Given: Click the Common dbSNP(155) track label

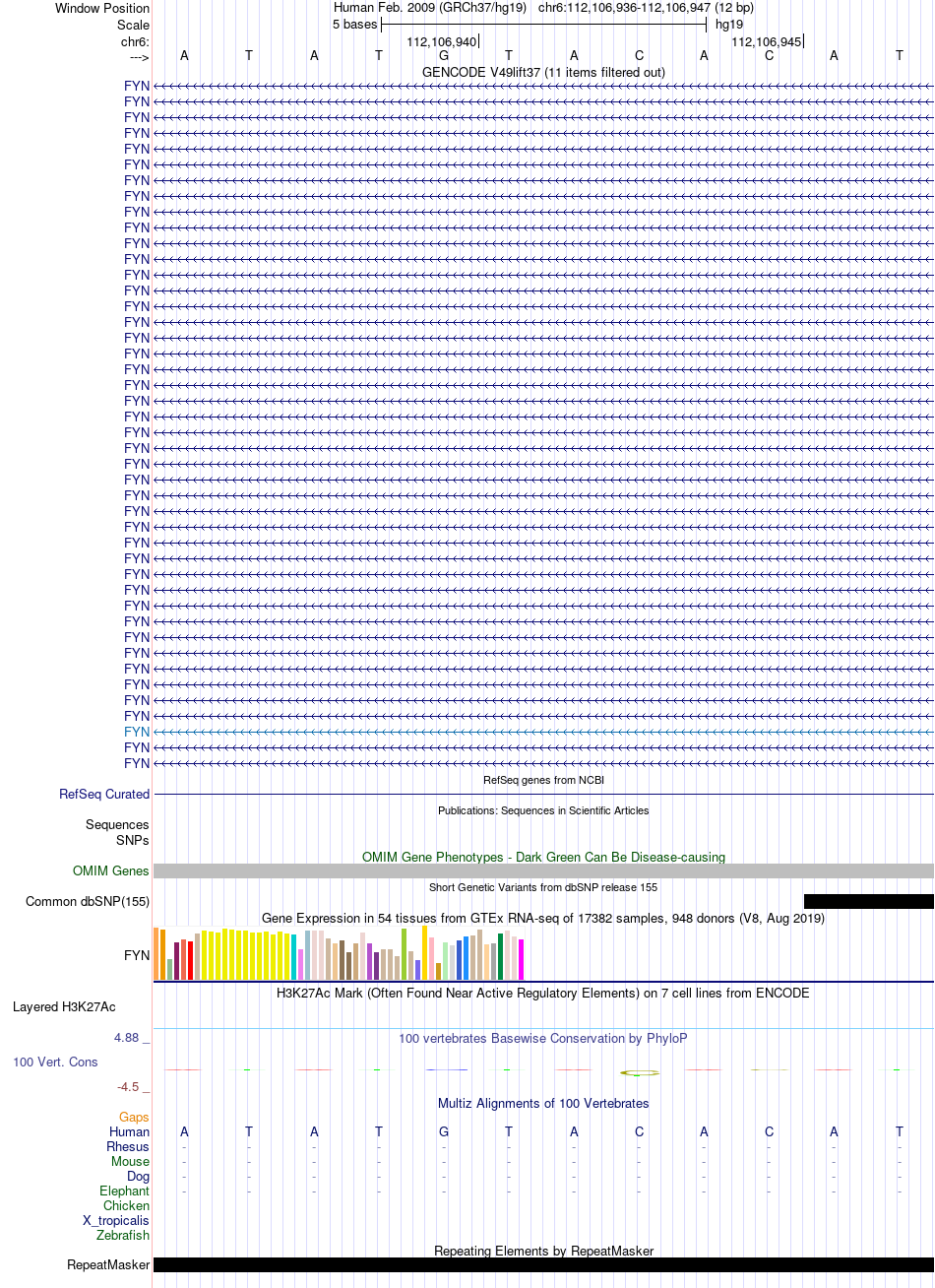Looking at the screenshot, I should 88,901.
